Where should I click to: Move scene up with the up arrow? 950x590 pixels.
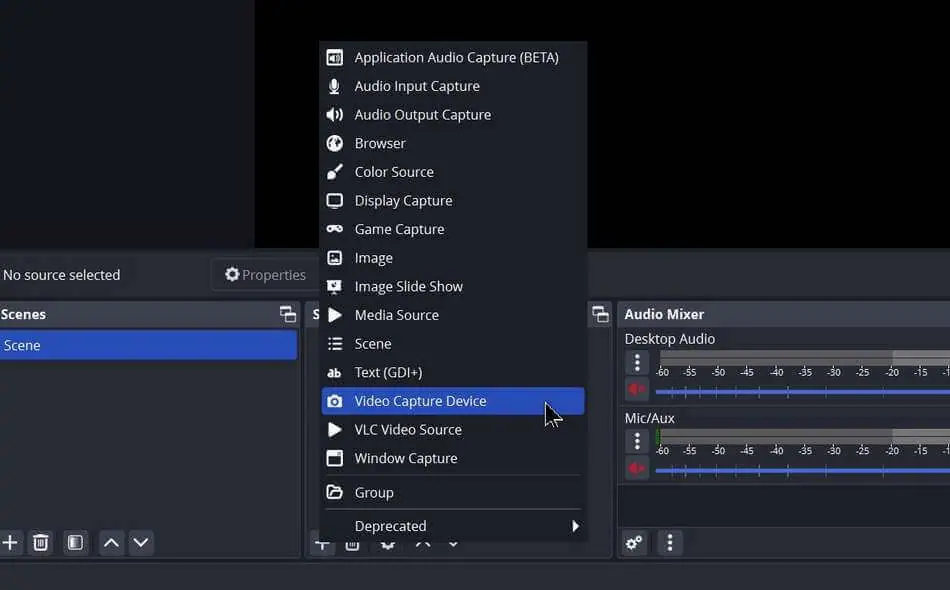(111, 543)
